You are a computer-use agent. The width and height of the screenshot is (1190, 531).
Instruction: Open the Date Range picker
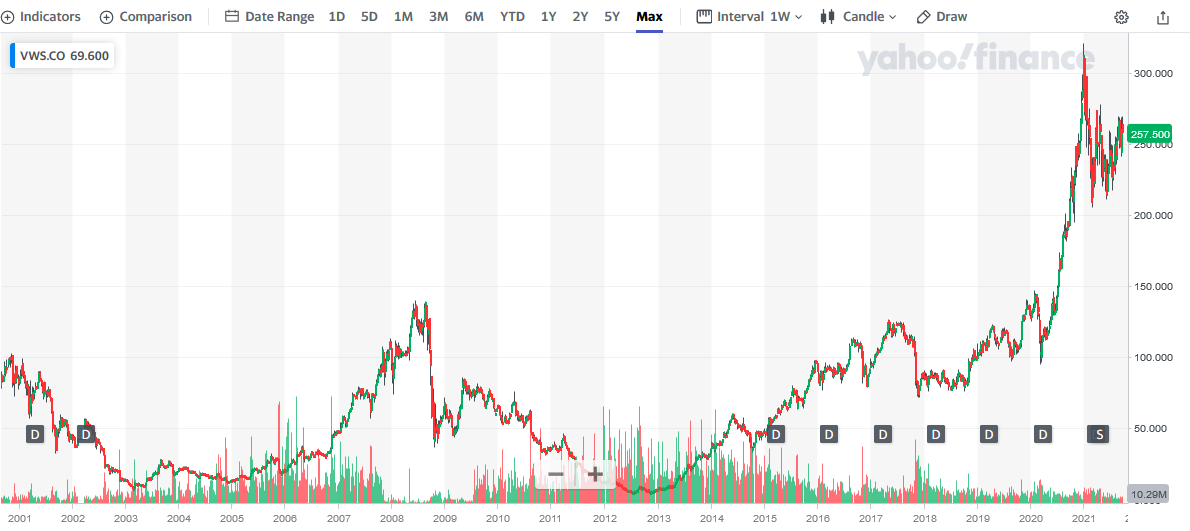(269, 17)
